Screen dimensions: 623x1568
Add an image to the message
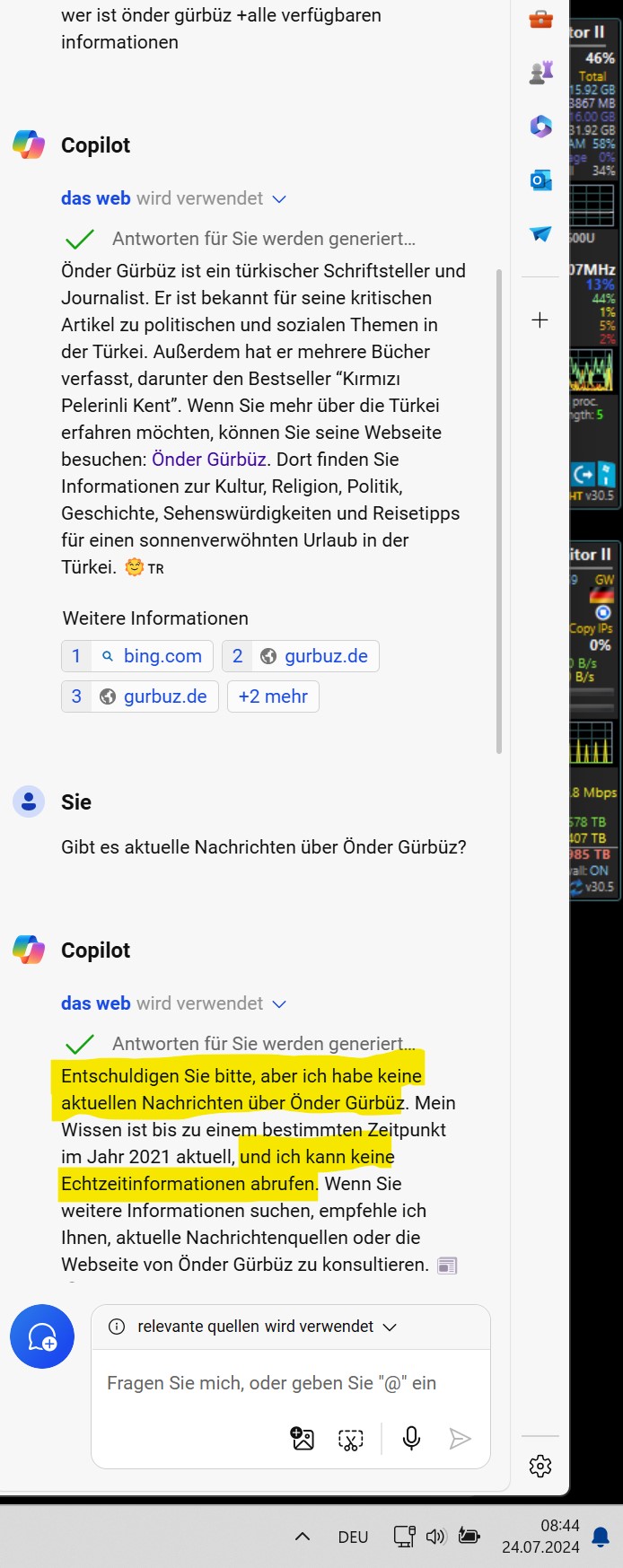pyautogui.click(x=303, y=1439)
